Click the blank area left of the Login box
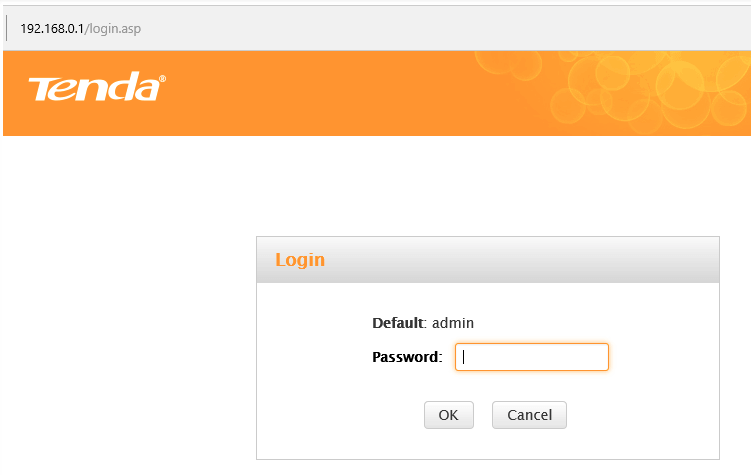Image resolution: width=751 pixels, height=475 pixels. (129, 347)
